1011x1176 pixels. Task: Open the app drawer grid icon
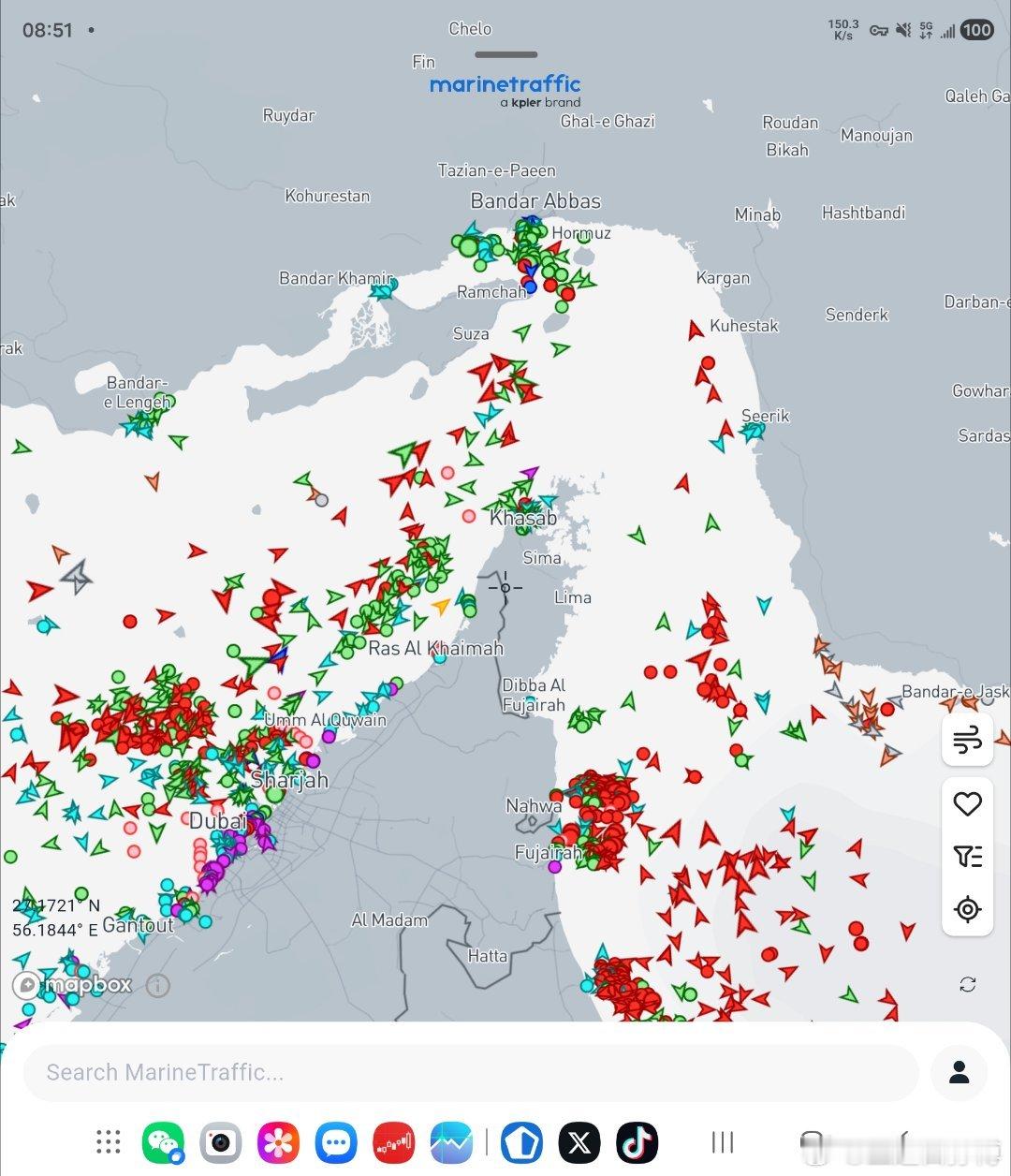[109, 1141]
